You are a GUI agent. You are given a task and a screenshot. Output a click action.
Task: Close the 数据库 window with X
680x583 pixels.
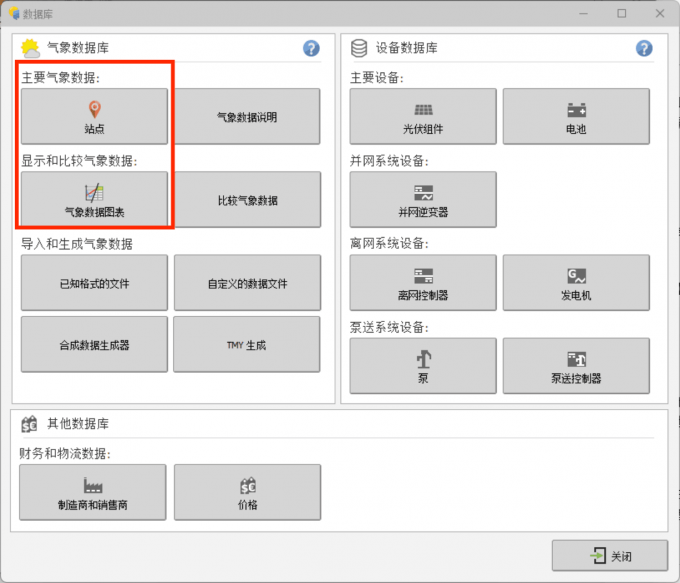[660, 13]
